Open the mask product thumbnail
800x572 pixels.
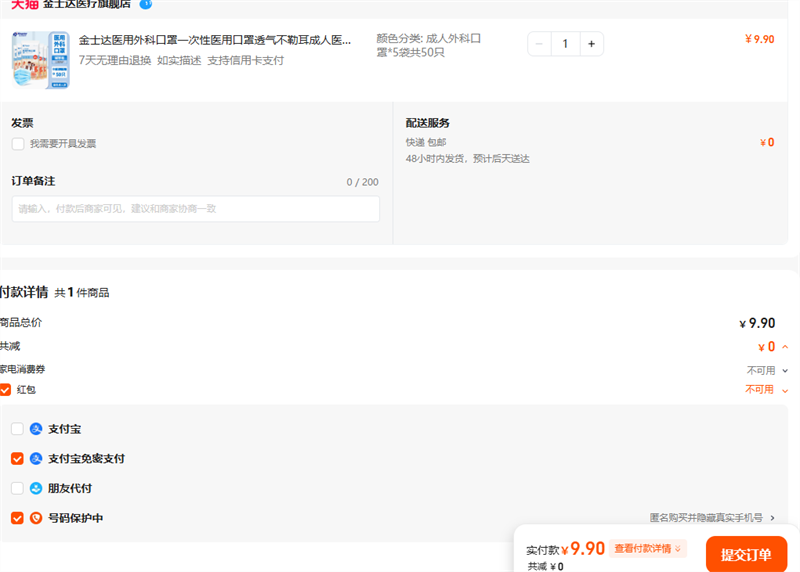point(40,60)
